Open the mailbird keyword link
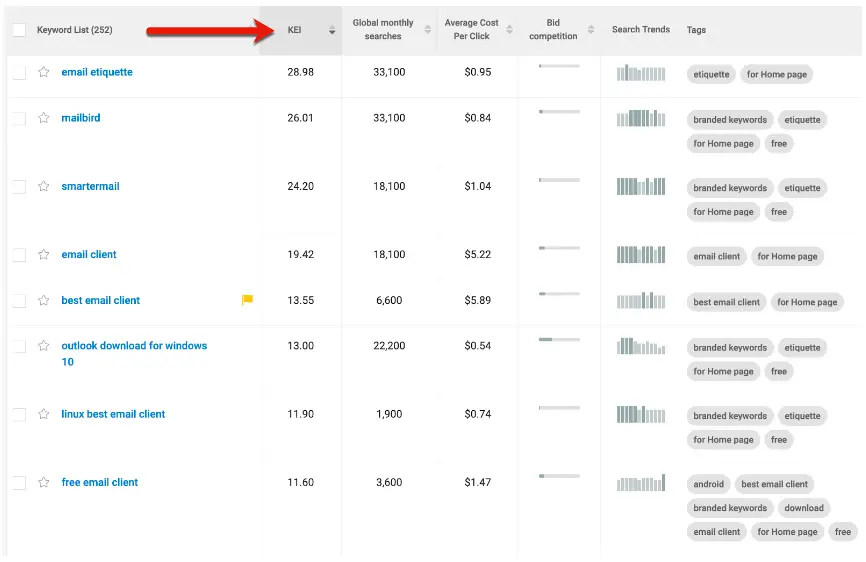Image resolution: width=866 pixels, height=562 pixels. [x=81, y=118]
